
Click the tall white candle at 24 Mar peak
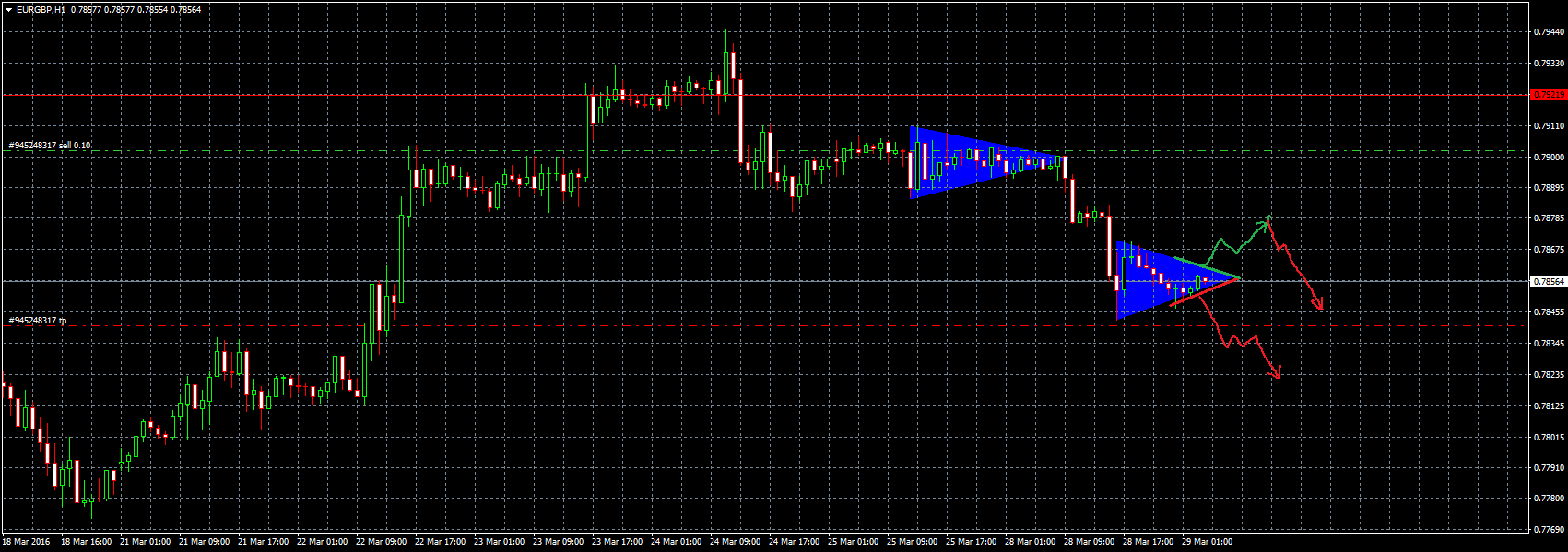pyautogui.click(x=740, y=120)
